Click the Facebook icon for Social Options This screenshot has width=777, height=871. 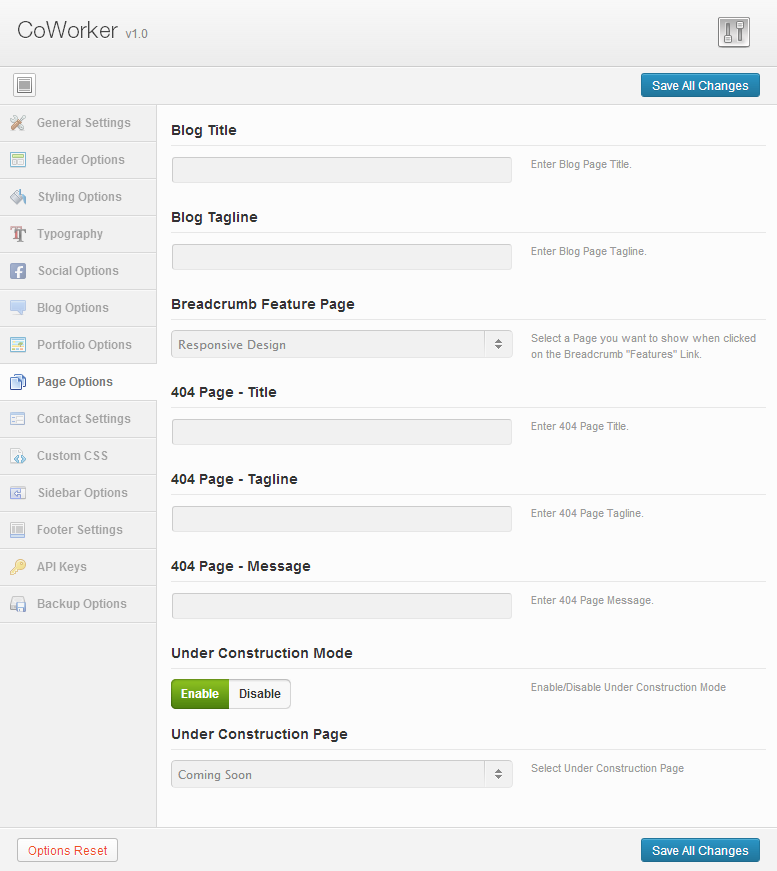(18, 271)
